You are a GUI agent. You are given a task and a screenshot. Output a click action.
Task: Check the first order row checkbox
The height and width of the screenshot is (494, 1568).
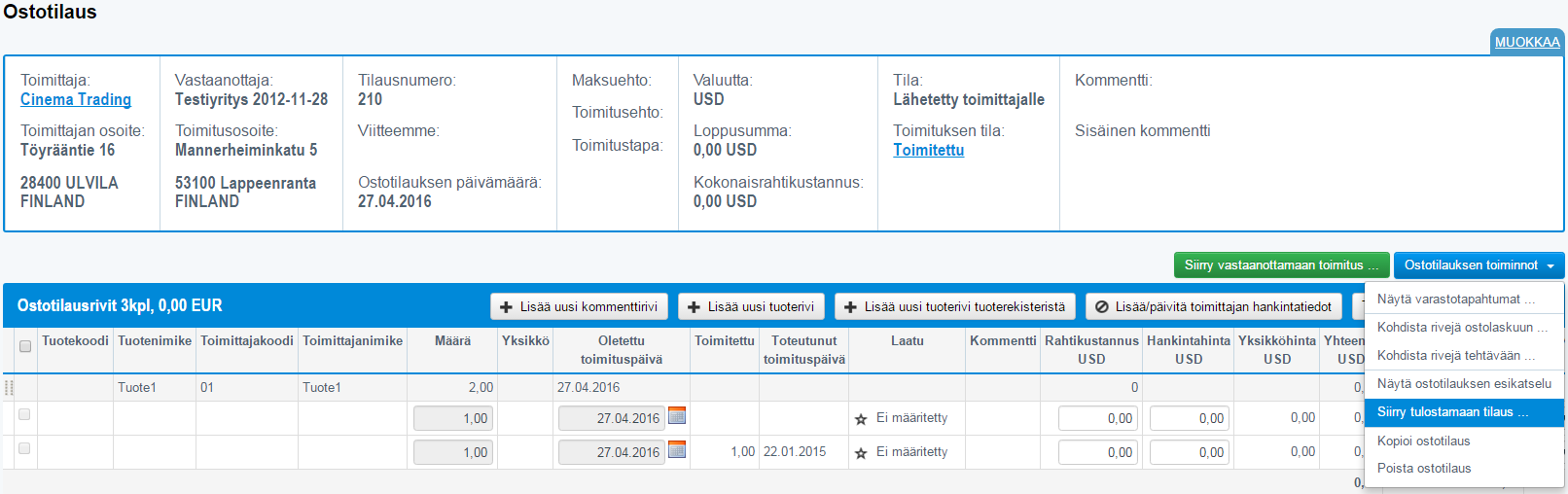24,414
